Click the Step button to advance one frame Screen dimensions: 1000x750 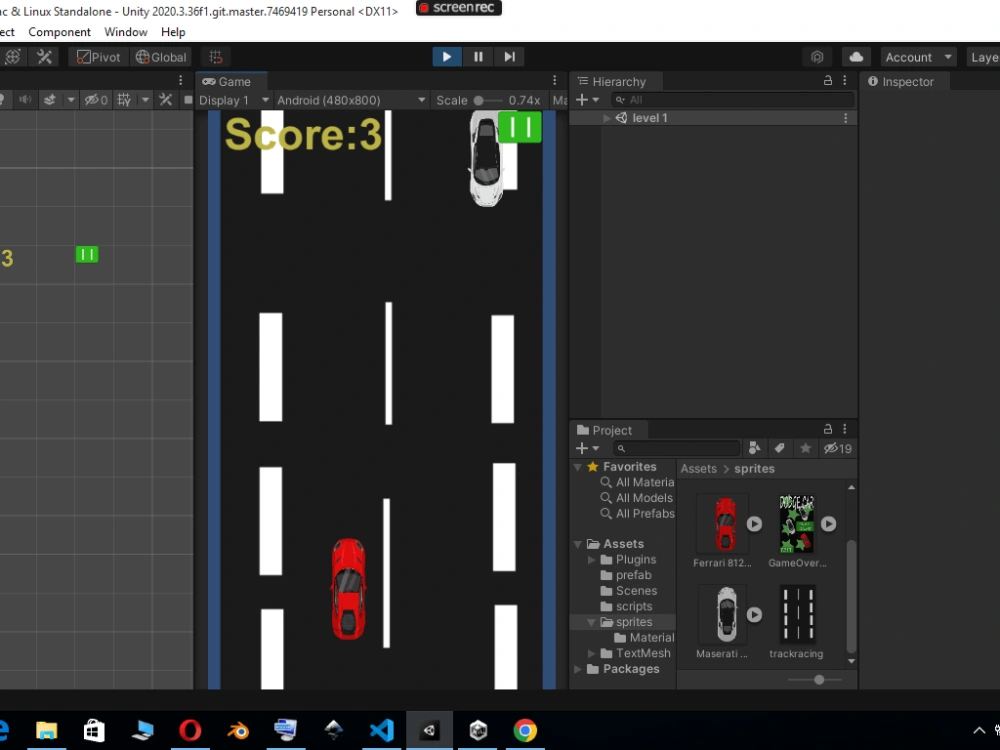510,56
